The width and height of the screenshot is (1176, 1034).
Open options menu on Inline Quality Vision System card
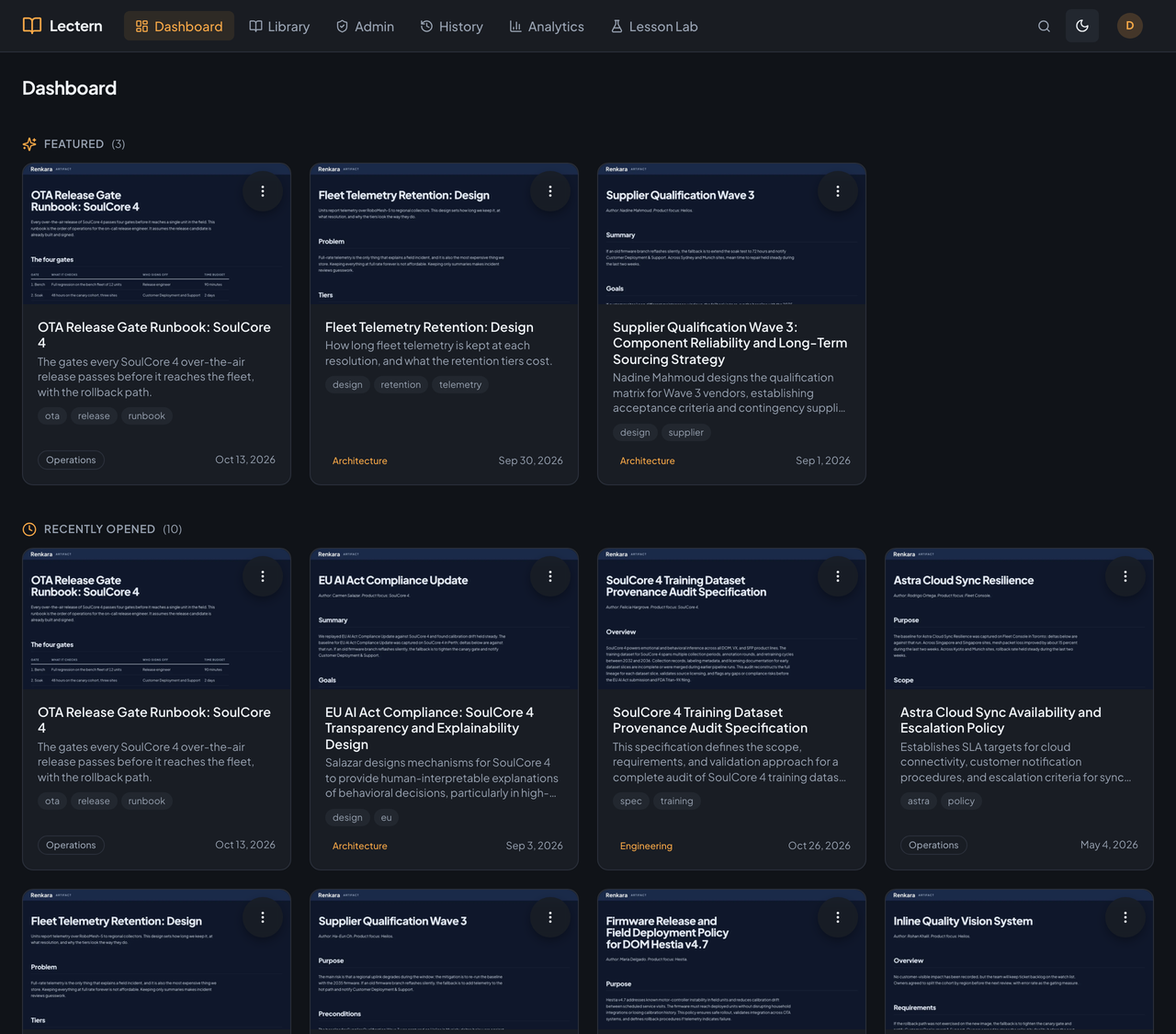1125,917
